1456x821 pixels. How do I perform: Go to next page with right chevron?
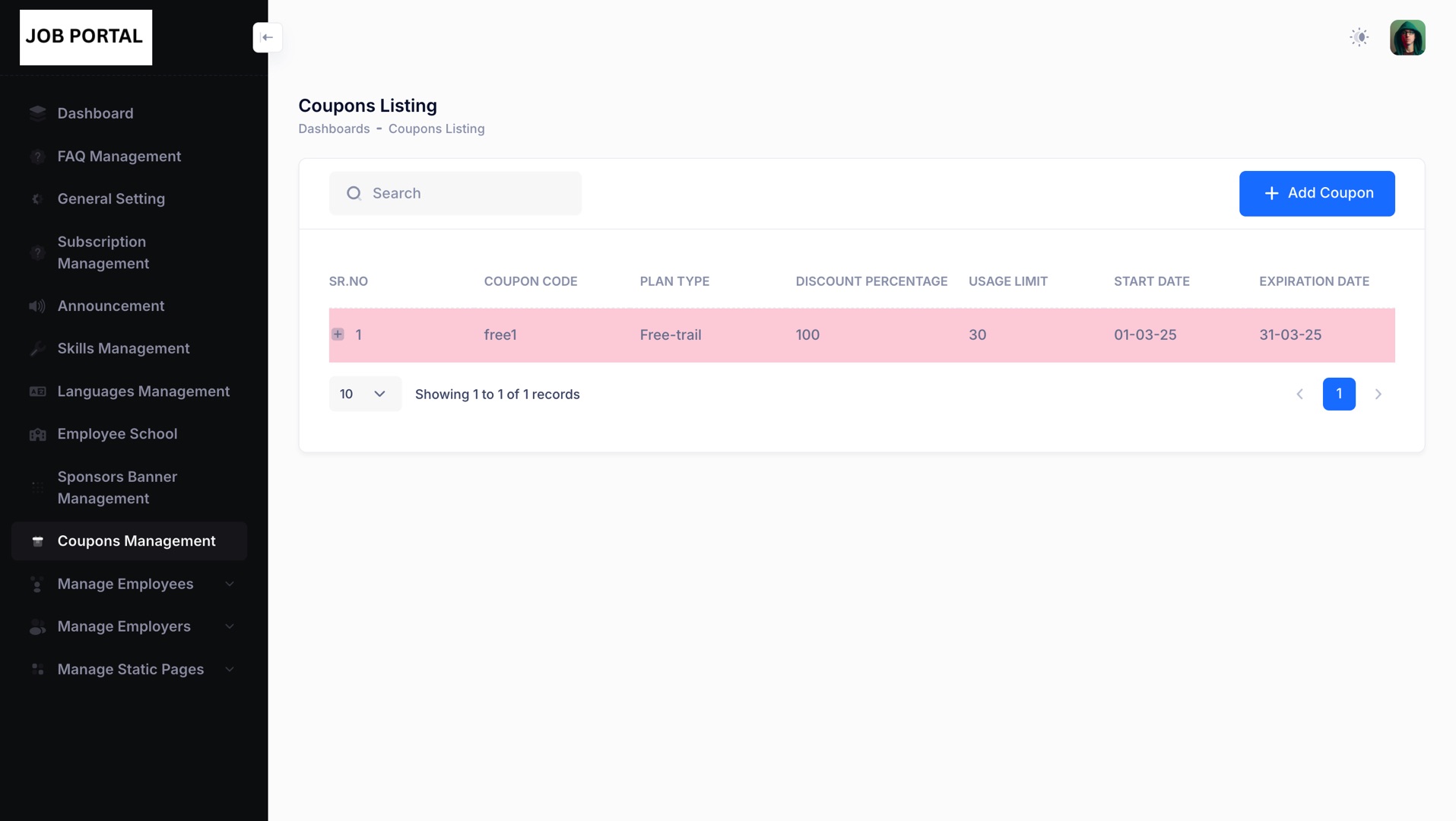coord(1378,394)
